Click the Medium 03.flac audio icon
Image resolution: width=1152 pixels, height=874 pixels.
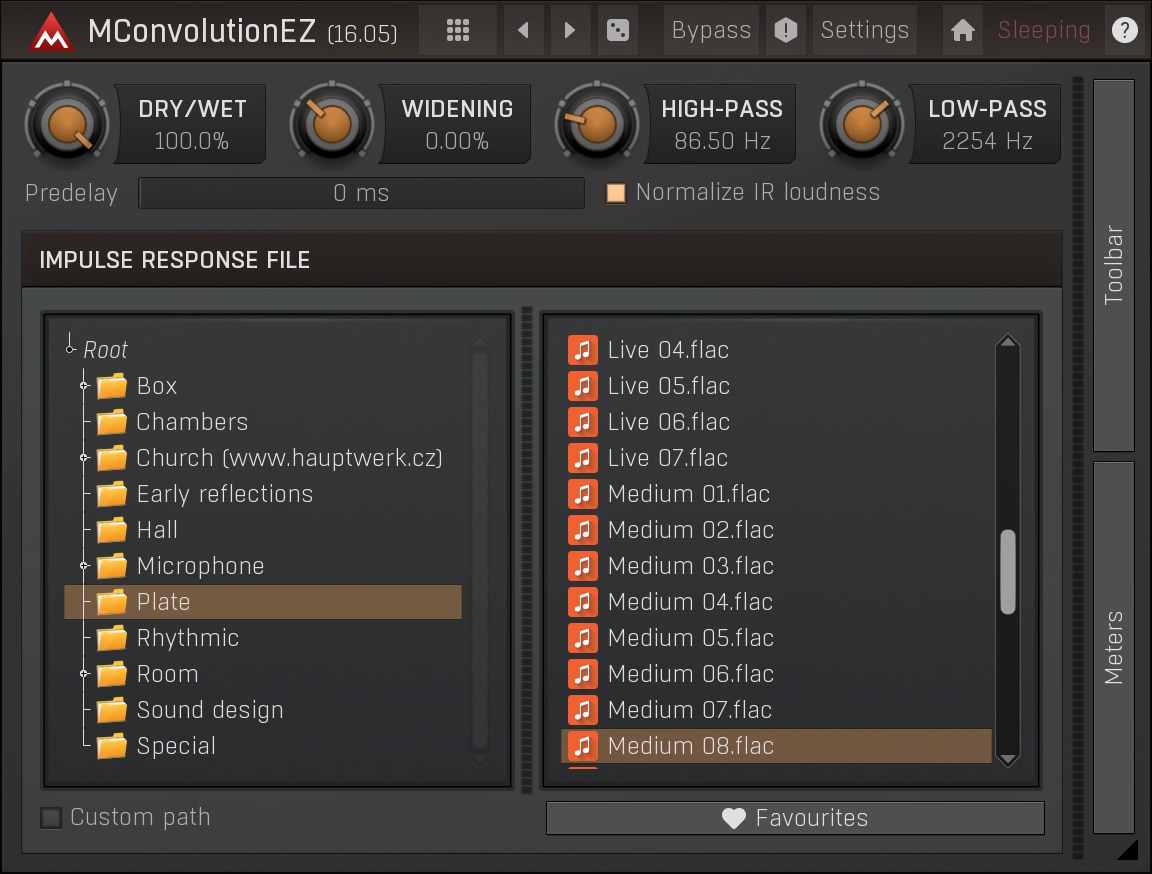coord(583,566)
